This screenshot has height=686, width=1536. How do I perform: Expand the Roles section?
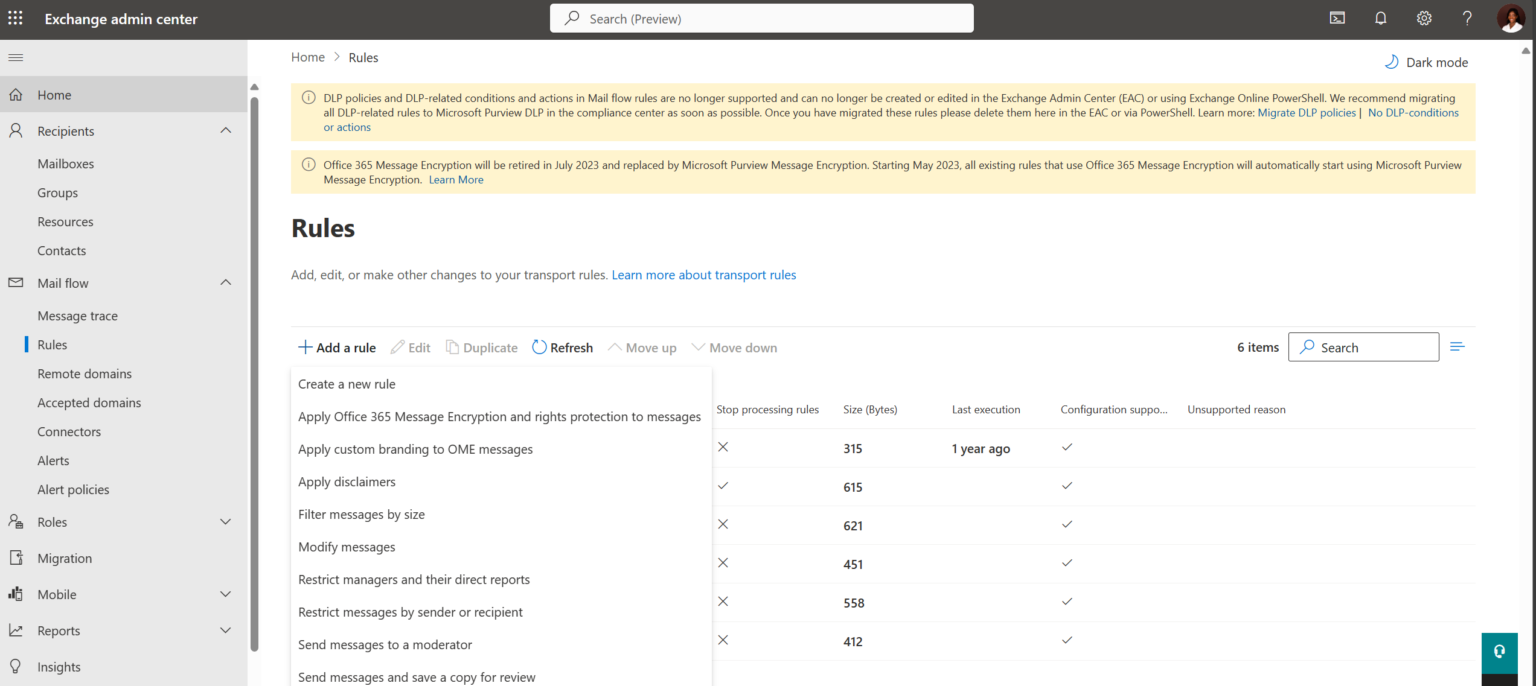click(x=226, y=521)
